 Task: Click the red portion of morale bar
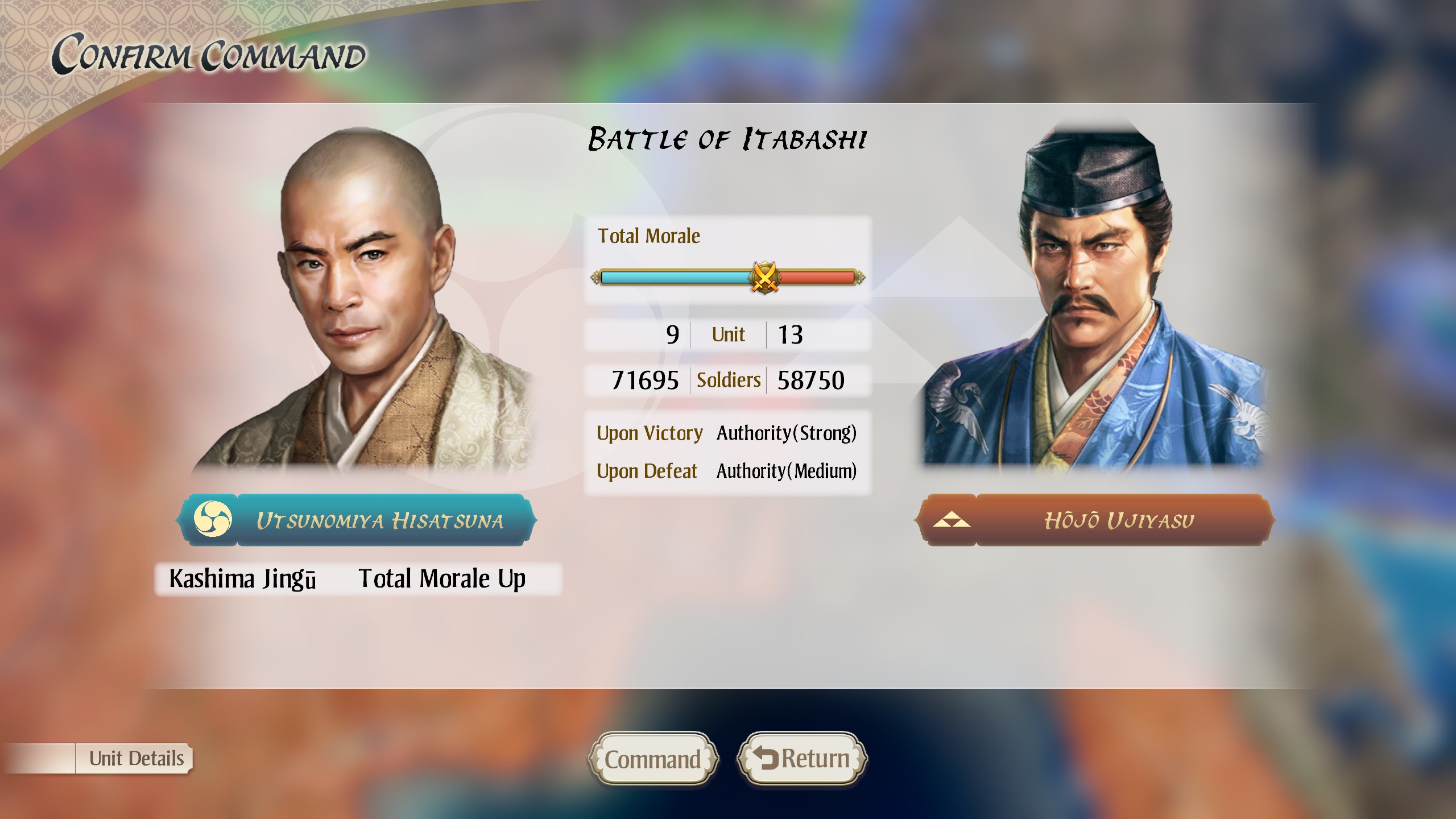click(x=817, y=278)
